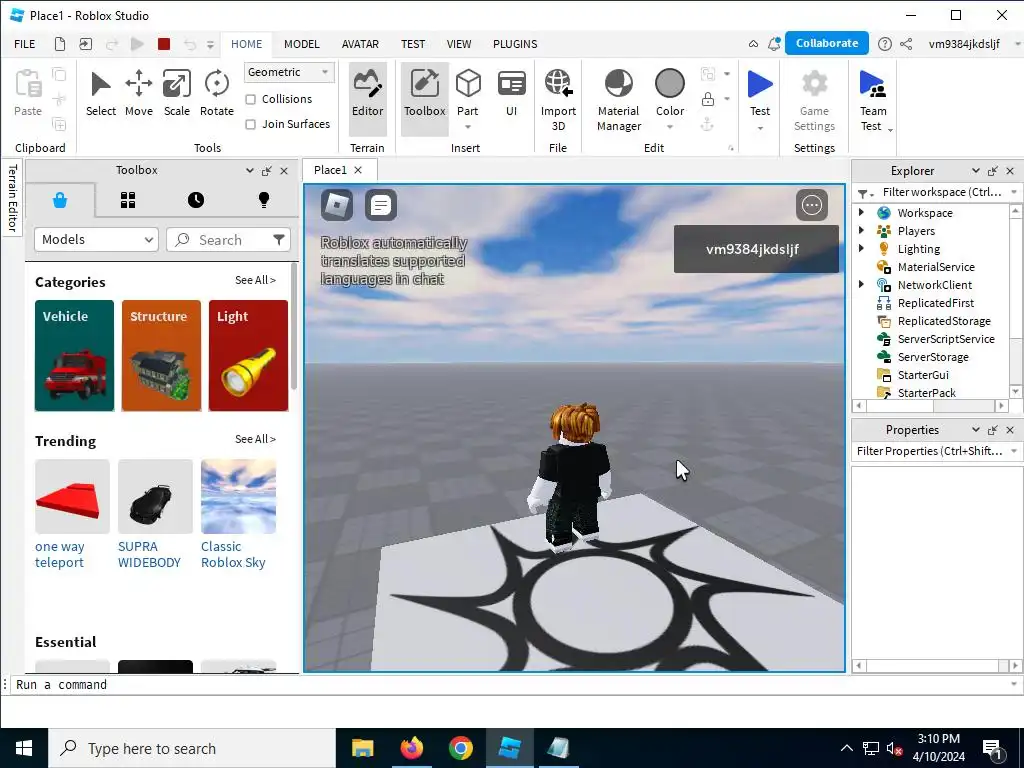Activate the Move tool
Image resolution: width=1024 pixels, height=768 pixels.
tap(138, 94)
